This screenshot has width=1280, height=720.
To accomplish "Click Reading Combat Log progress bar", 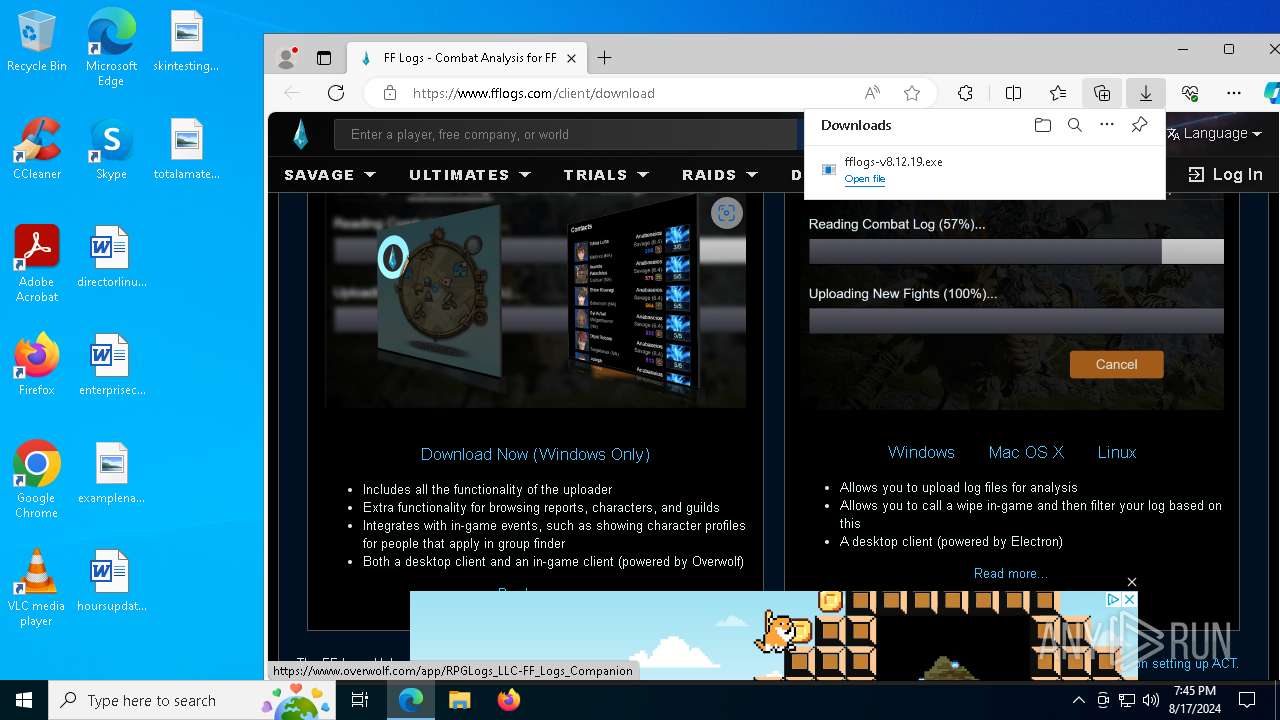I will [x=1016, y=251].
